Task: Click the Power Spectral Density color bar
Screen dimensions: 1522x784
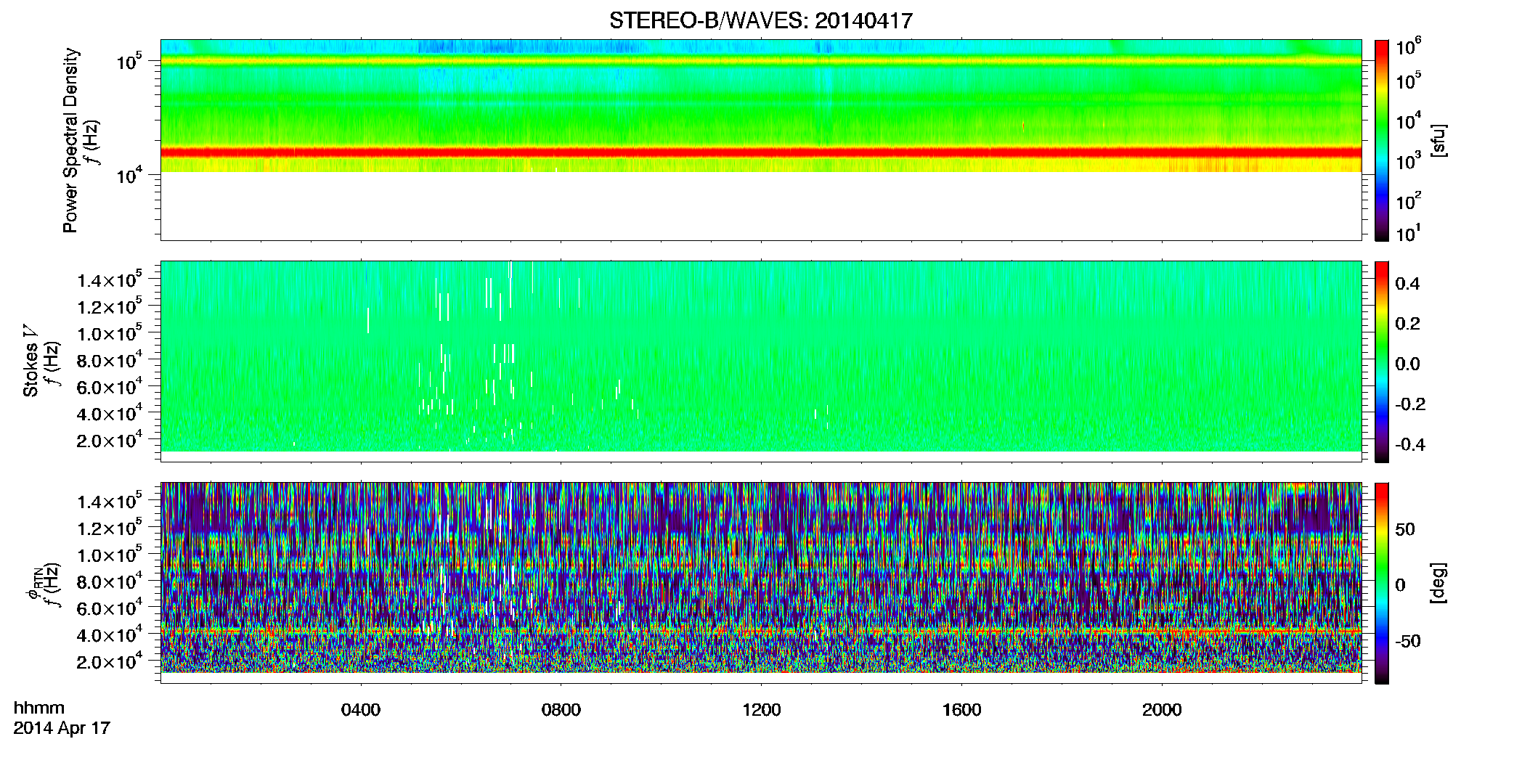Action: tap(1381, 140)
